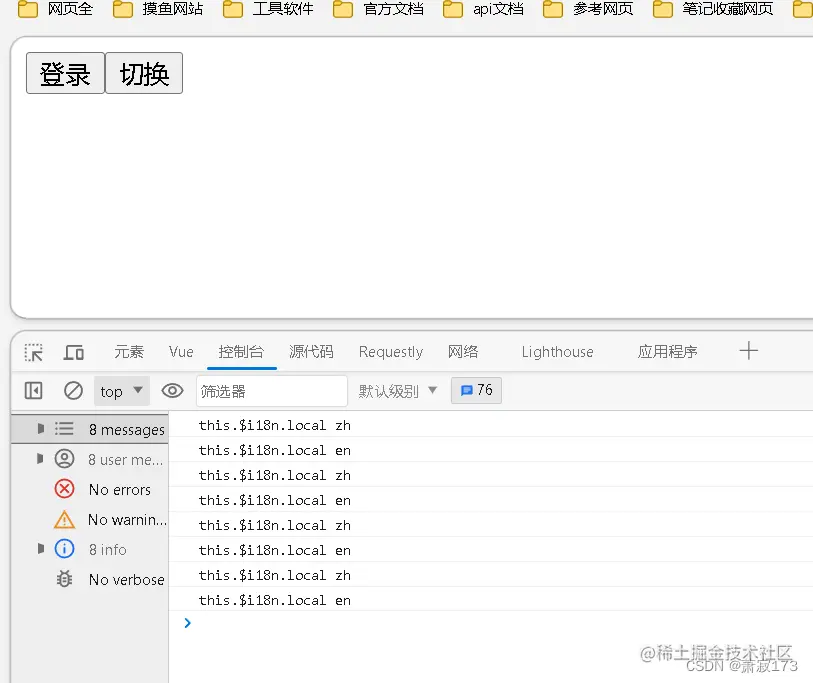Click the user messages person icon

64,459
